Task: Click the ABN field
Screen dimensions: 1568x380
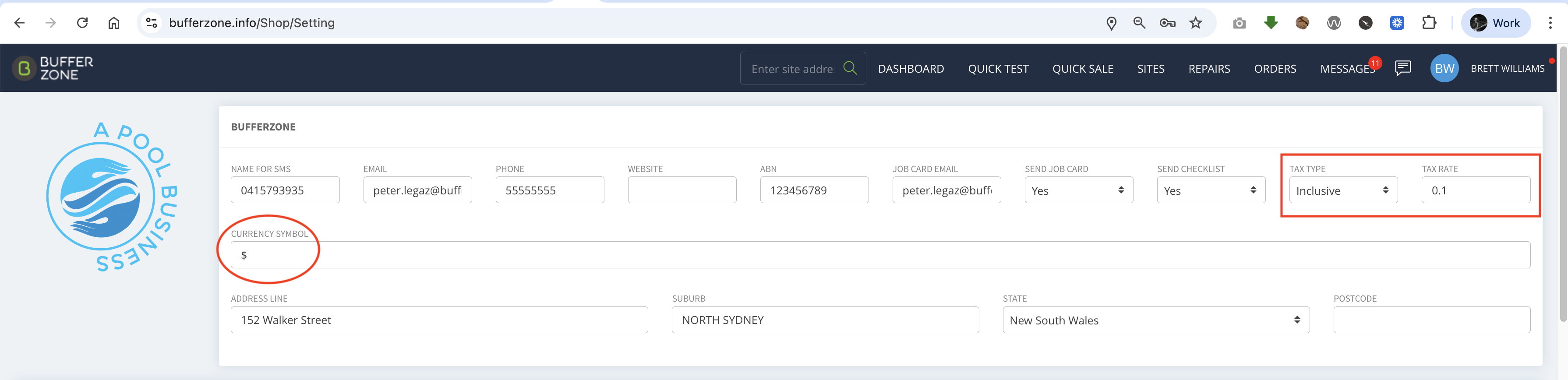Action: pyautogui.click(x=814, y=190)
